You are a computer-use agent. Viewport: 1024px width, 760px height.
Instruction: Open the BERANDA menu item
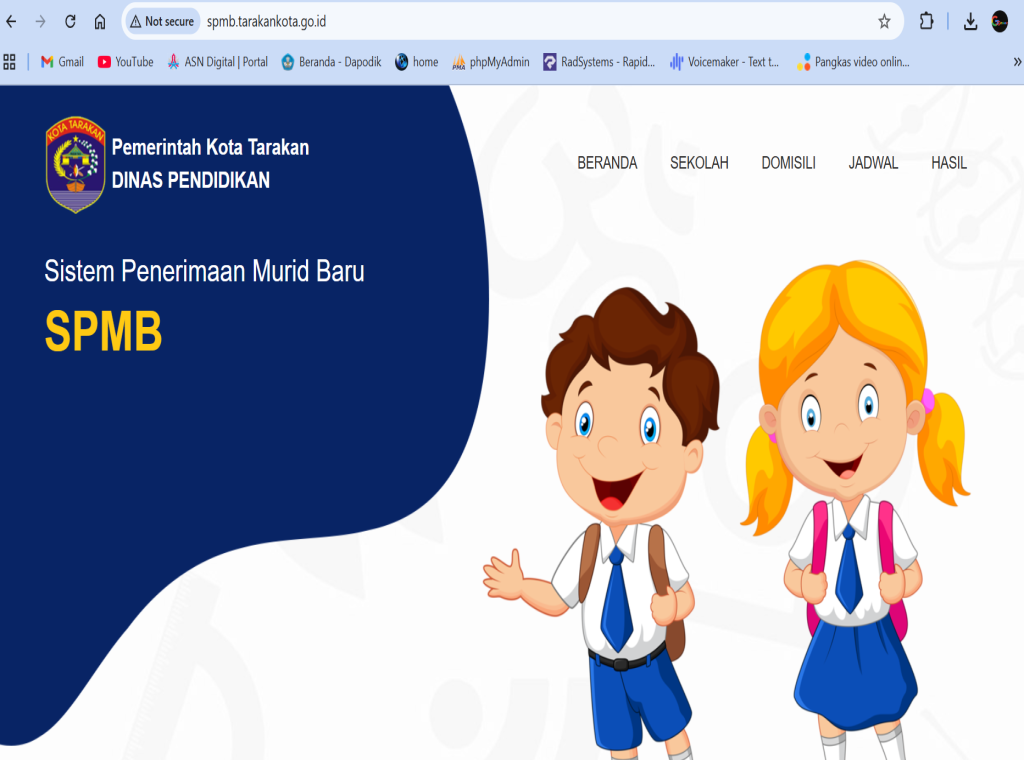(607, 163)
